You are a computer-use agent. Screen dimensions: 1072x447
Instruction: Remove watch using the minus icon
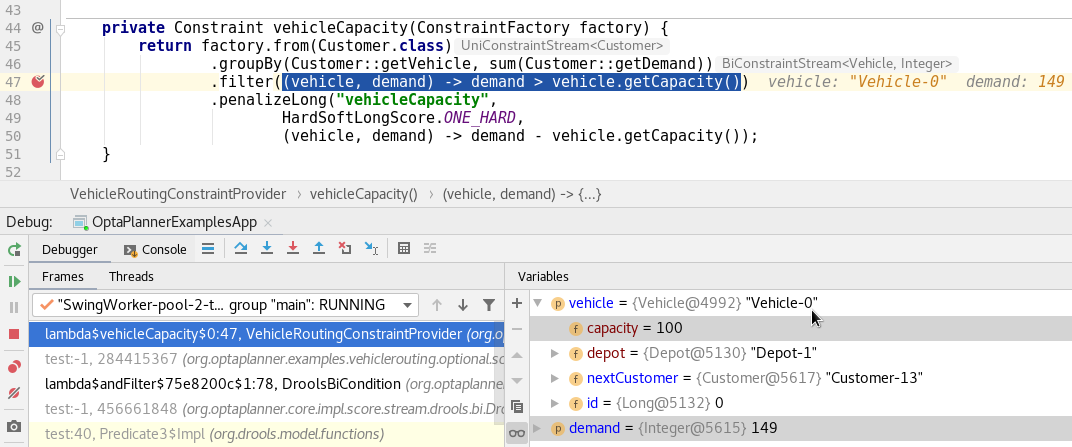click(517, 329)
